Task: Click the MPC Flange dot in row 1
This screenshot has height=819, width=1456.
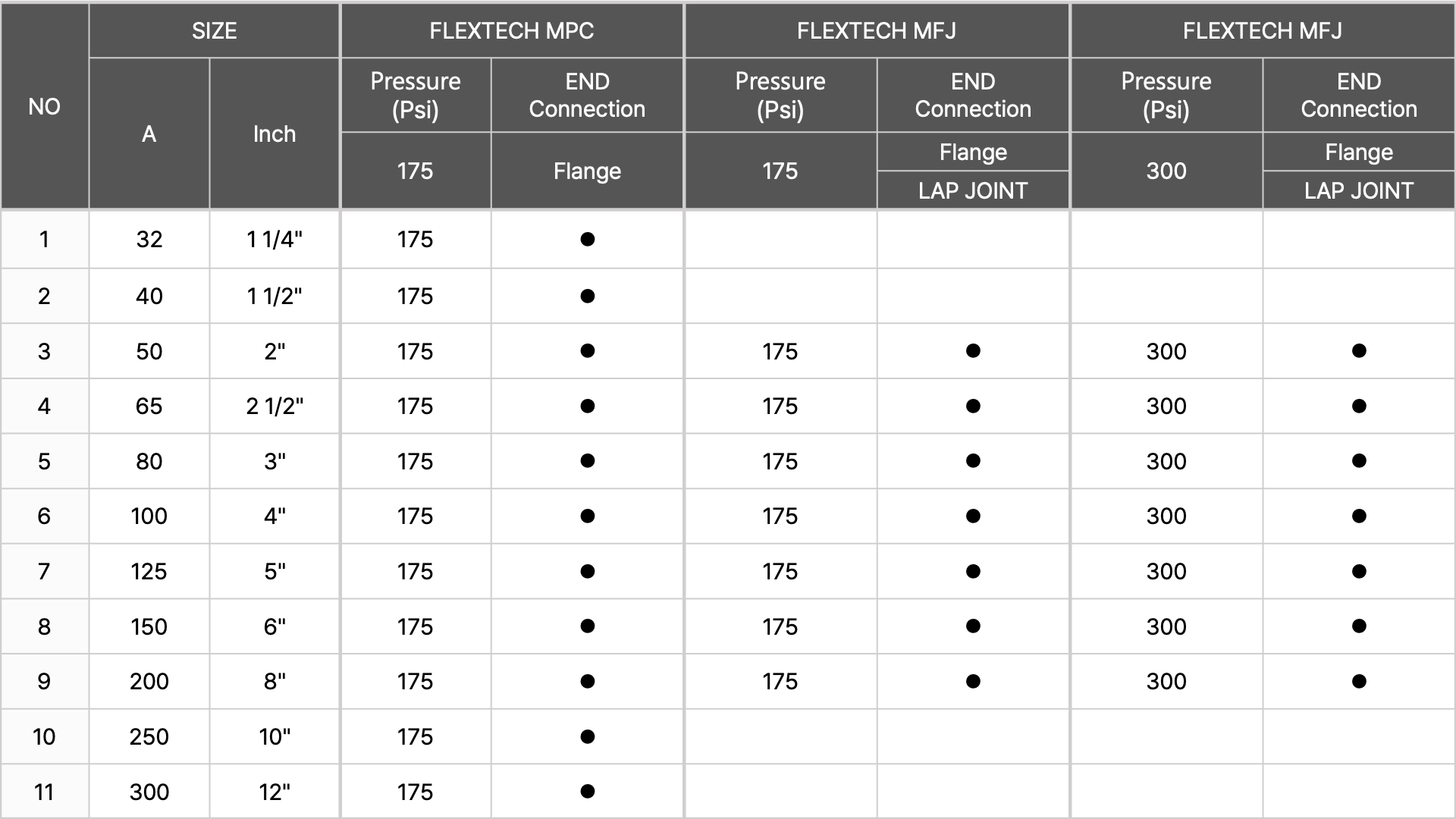Action: click(587, 240)
